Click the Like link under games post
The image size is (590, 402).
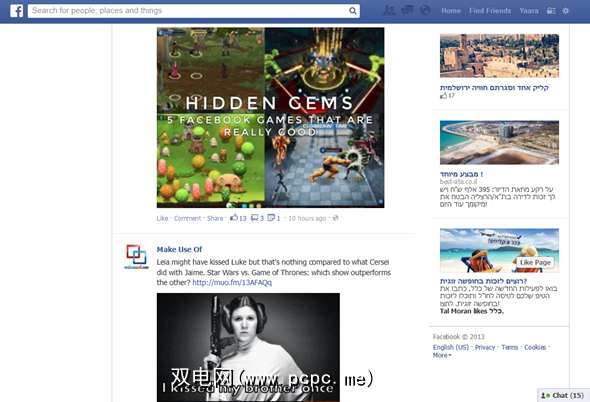tap(162, 218)
